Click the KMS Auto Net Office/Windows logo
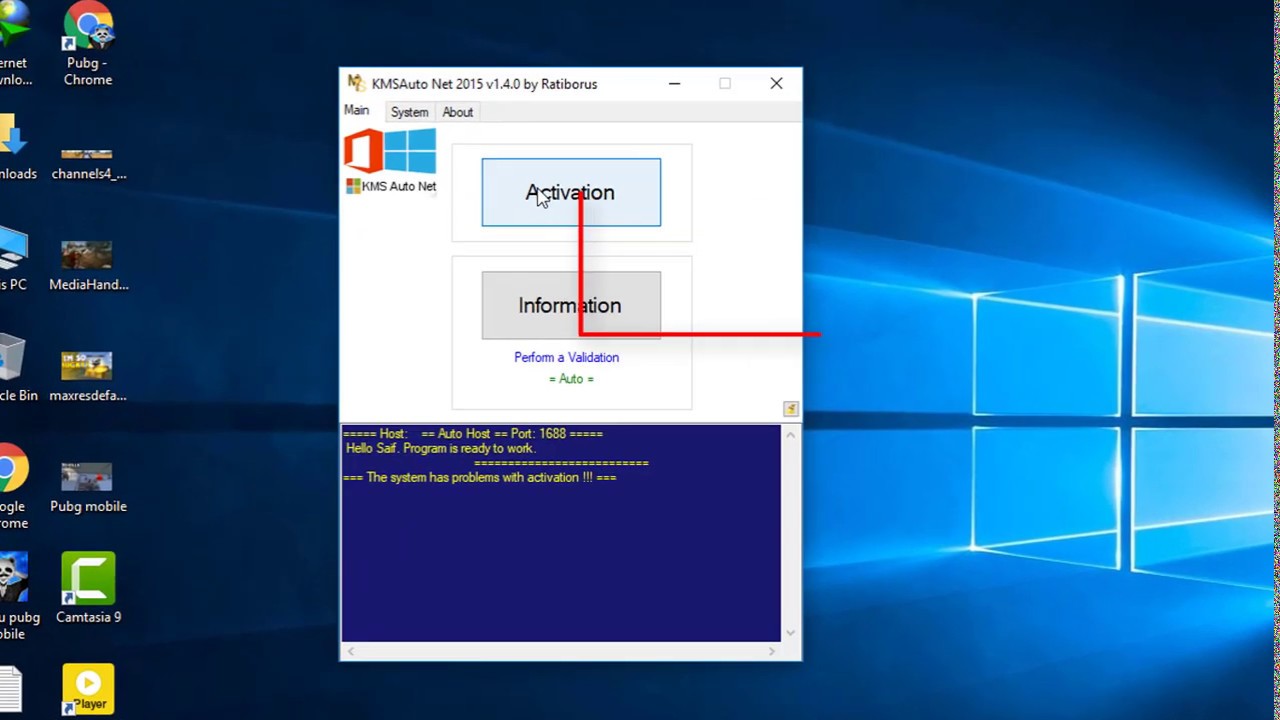The height and width of the screenshot is (720, 1280). coord(390,160)
